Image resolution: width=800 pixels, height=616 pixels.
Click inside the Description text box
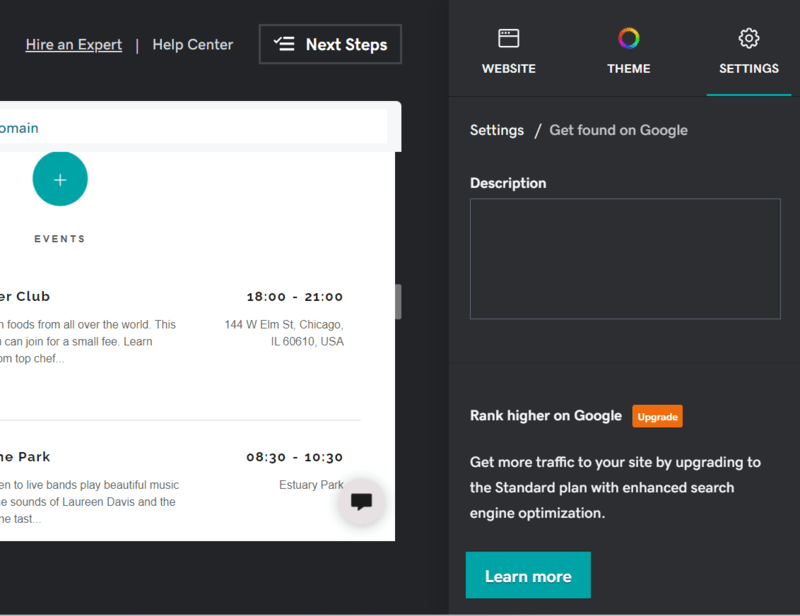[x=624, y=258]
